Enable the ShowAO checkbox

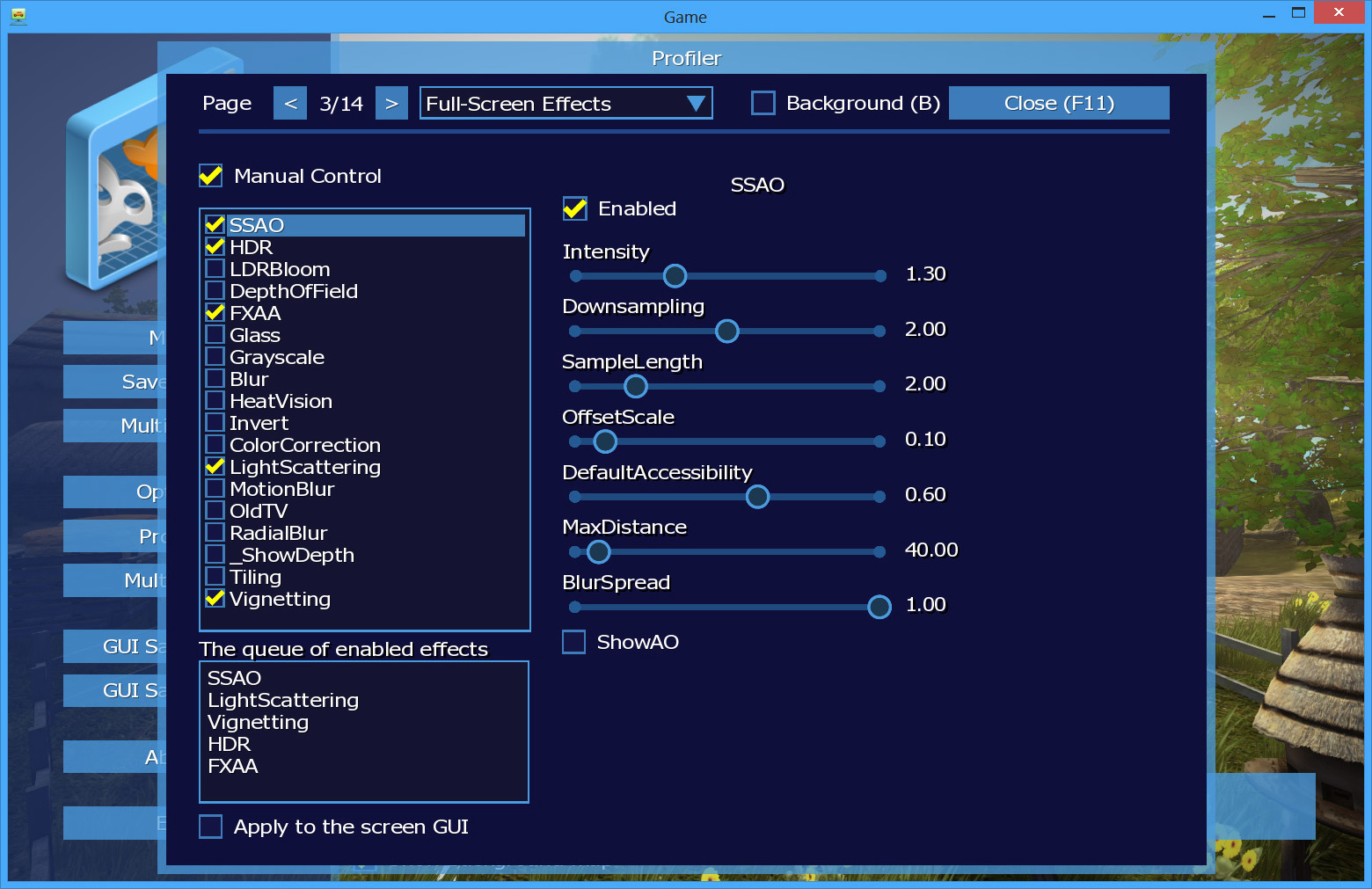(574, 642)
